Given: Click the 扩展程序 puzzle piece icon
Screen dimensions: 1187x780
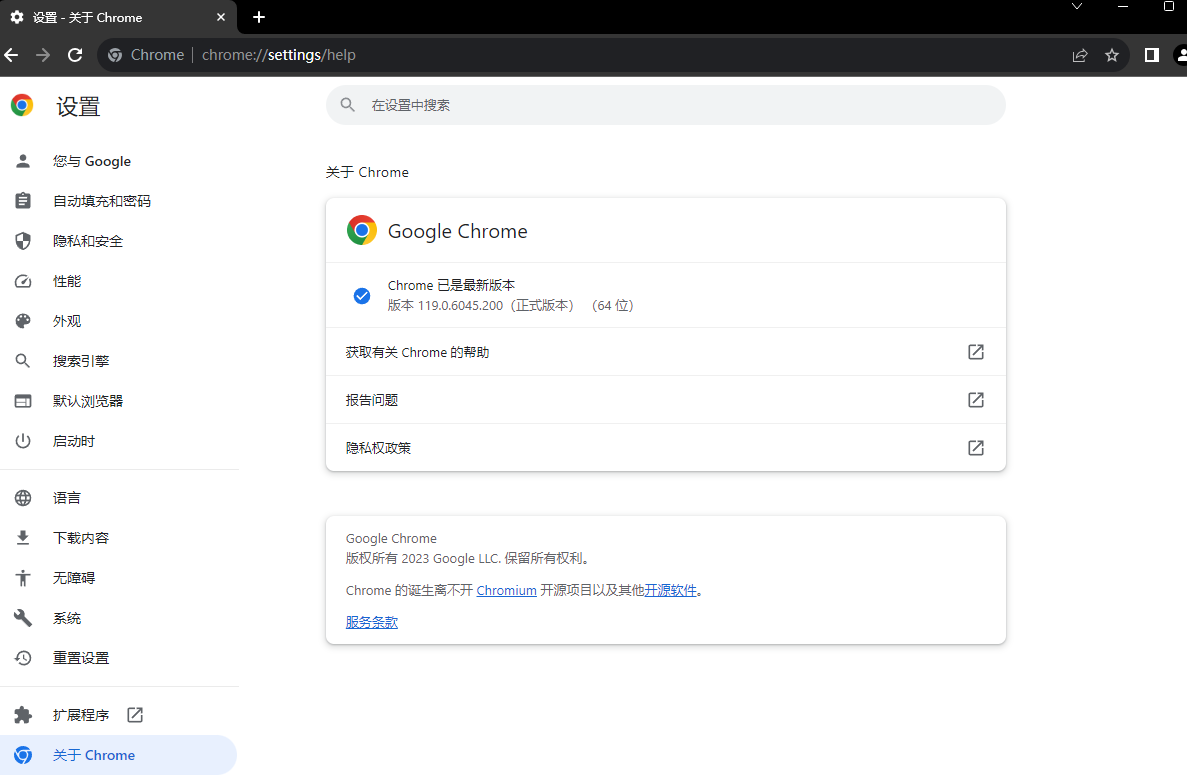Looking at the screenshot, I should 23,715.
